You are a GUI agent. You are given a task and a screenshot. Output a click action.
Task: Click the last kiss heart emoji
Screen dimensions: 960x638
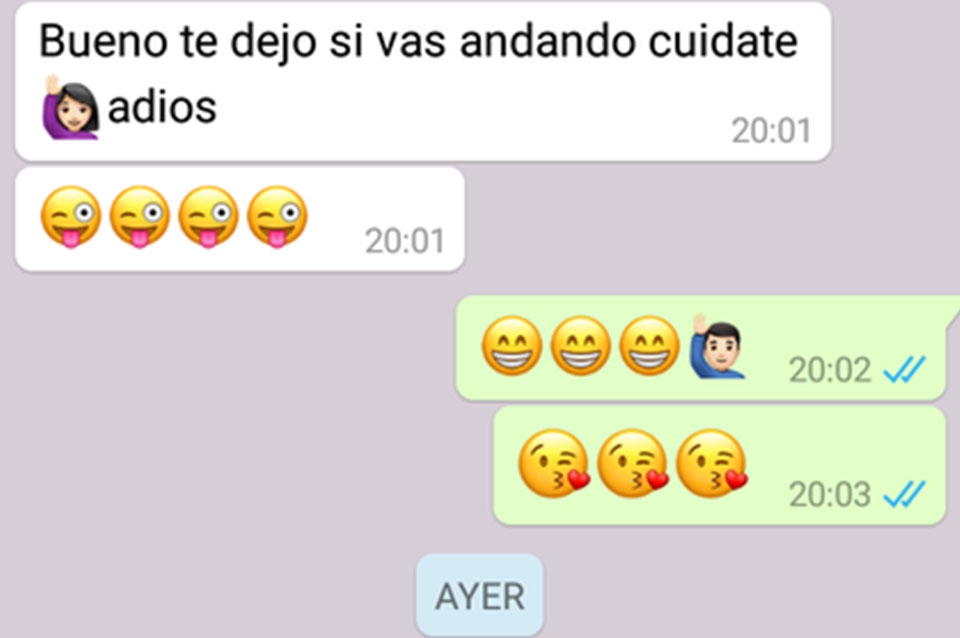(712, 463)
